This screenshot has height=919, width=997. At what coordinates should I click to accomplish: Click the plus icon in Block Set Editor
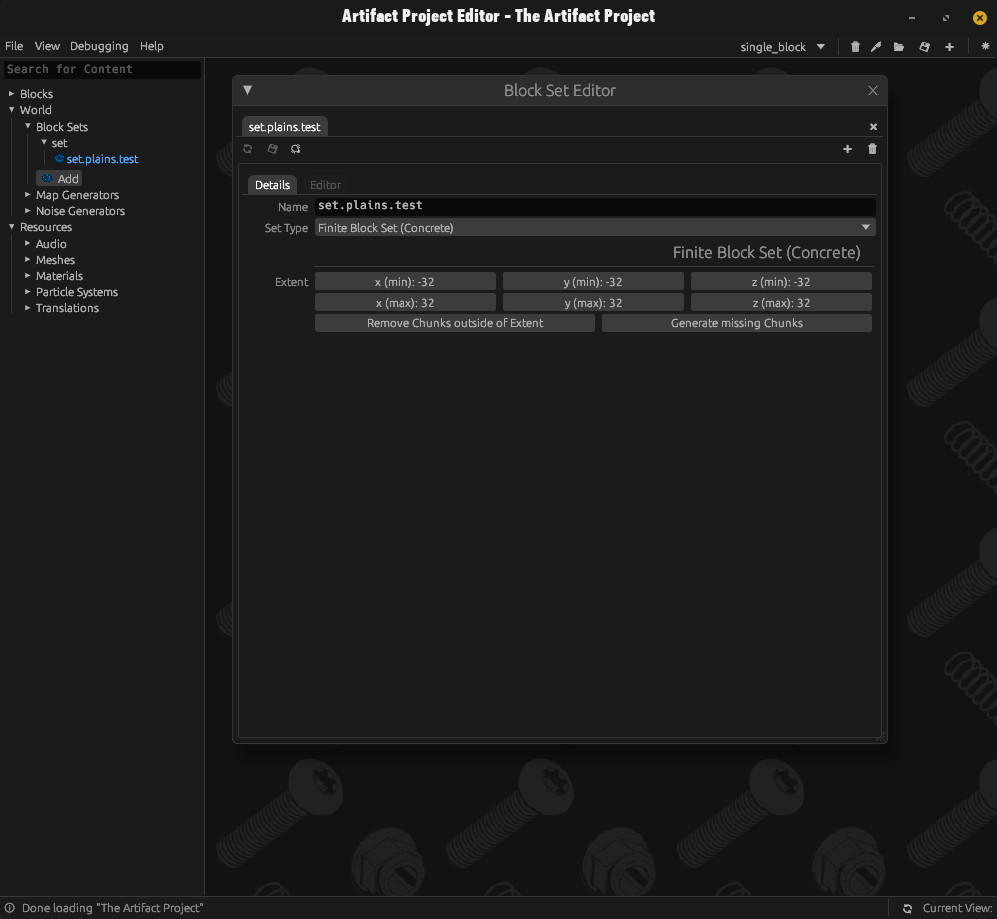coord(848,149)
